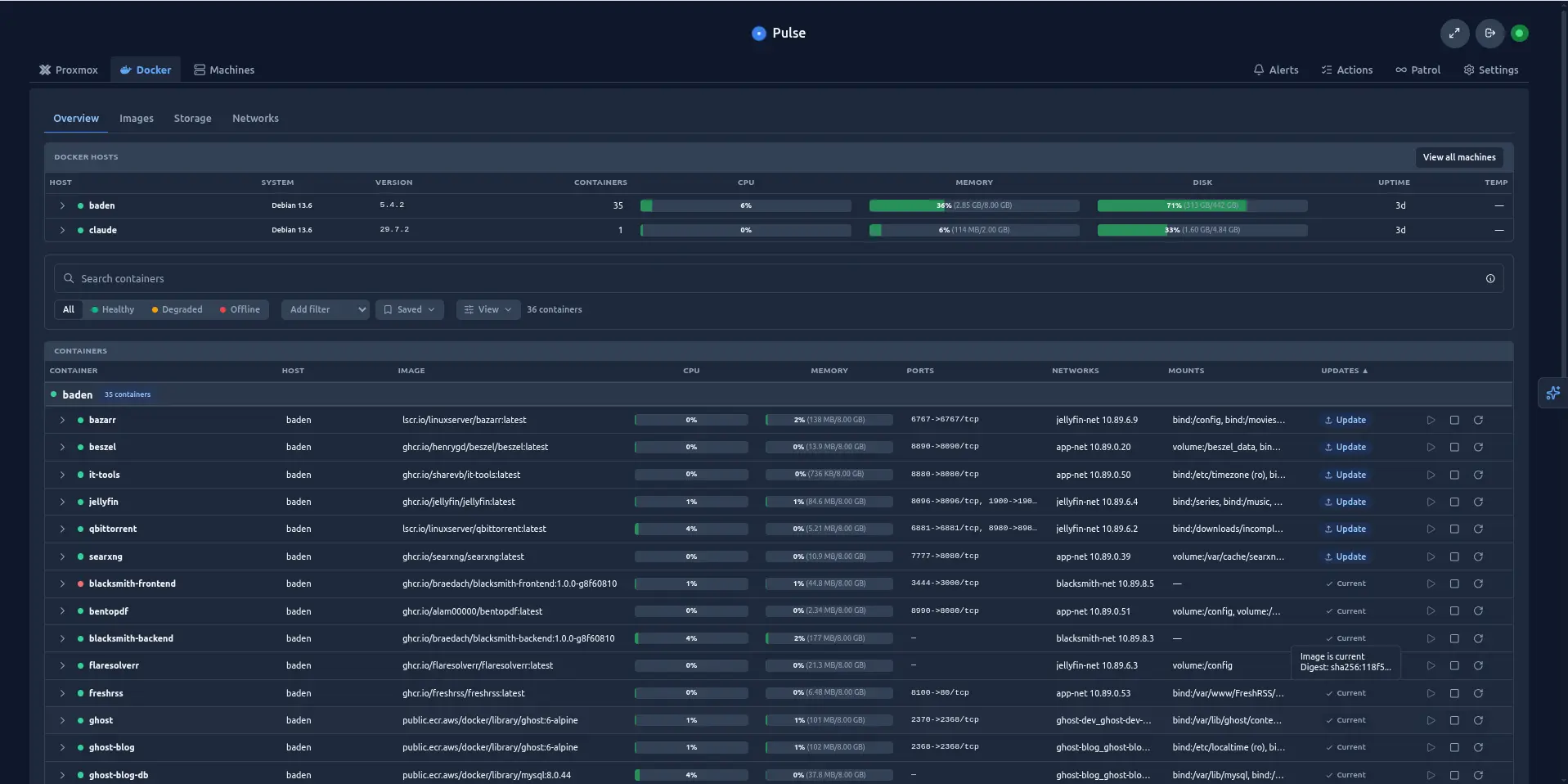Open Patrol from the top navigation

point(1418,70)
